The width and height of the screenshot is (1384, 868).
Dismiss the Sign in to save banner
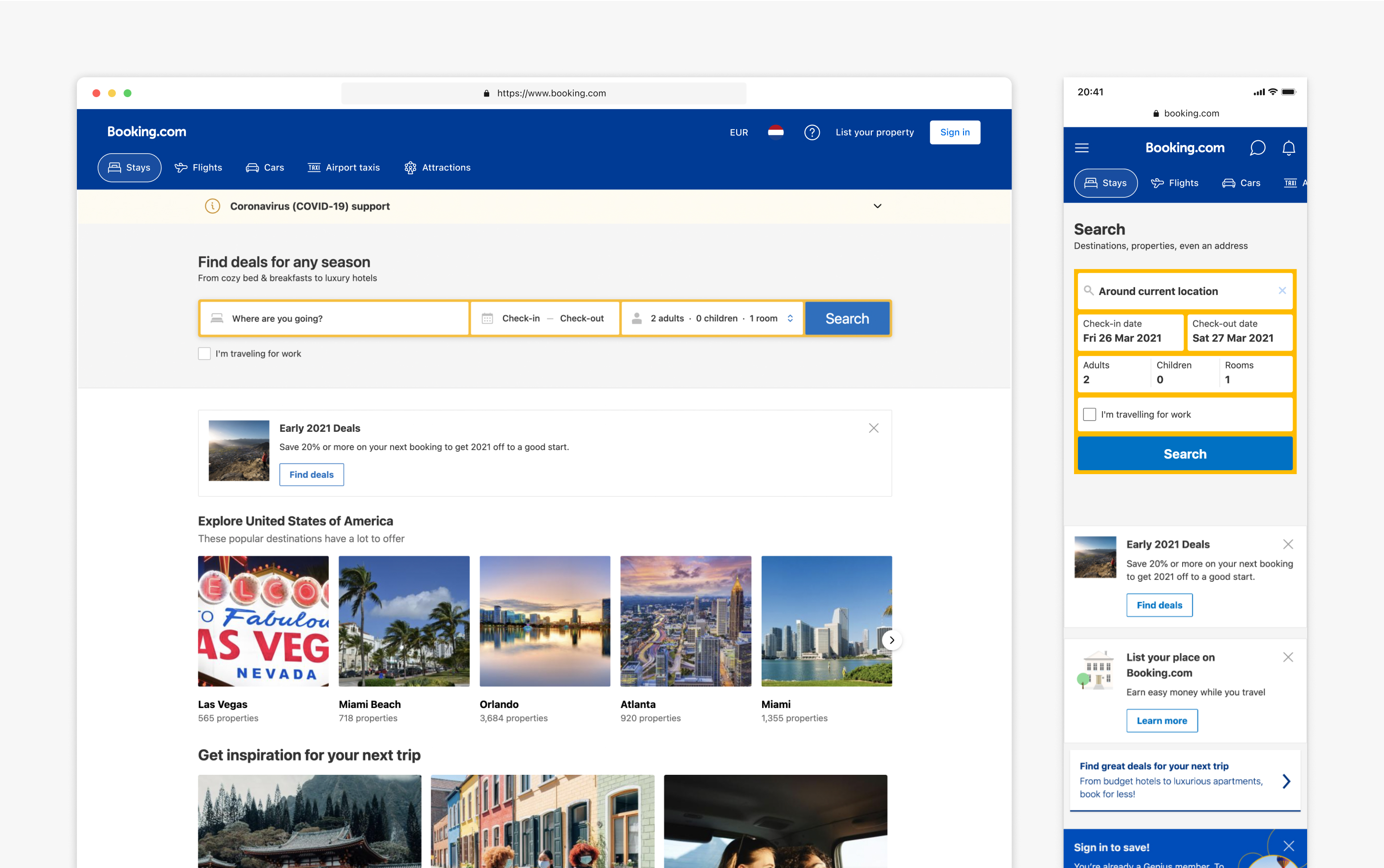point(1289,846)
